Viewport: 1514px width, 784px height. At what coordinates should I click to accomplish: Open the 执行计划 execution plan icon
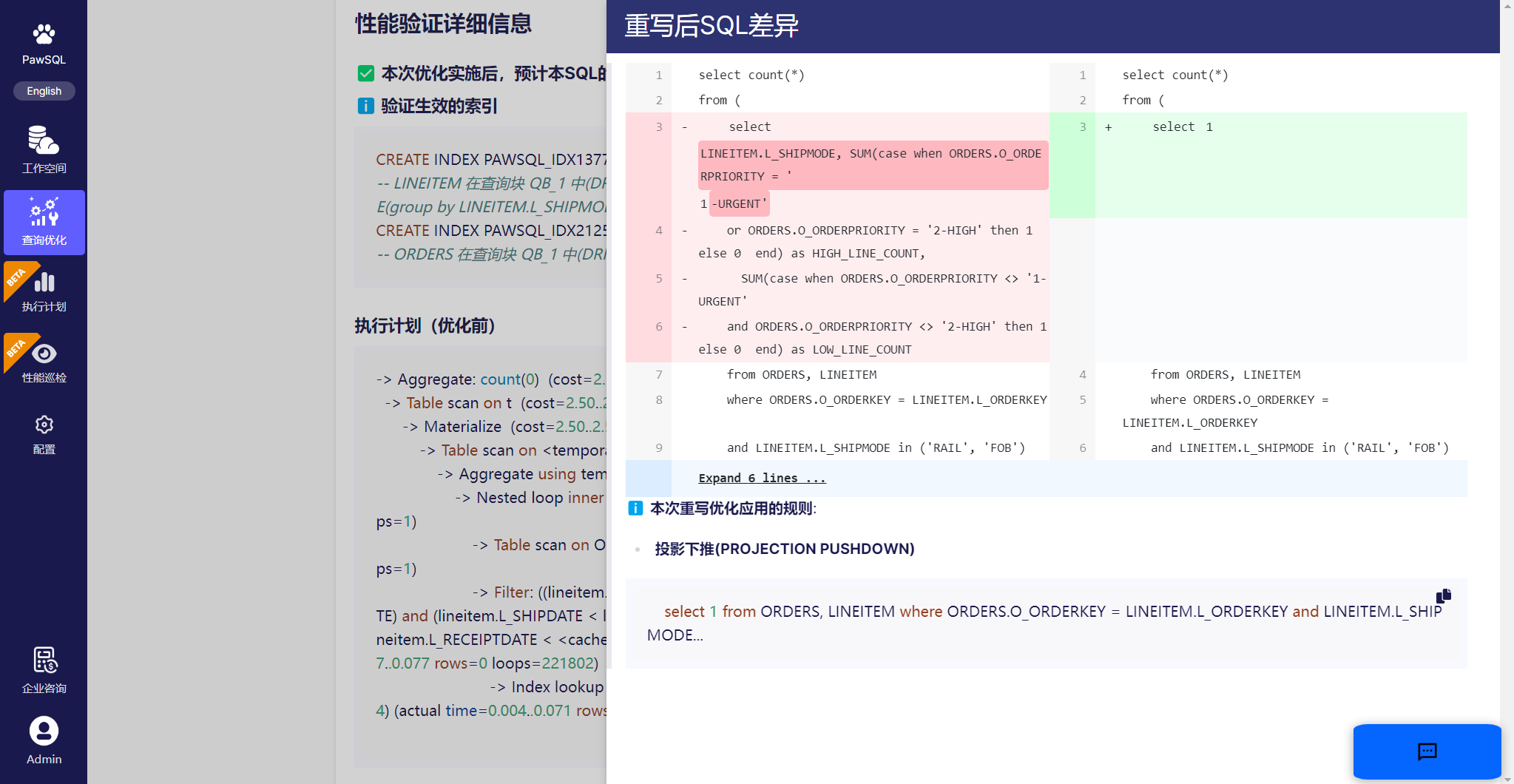coord(44,282)
